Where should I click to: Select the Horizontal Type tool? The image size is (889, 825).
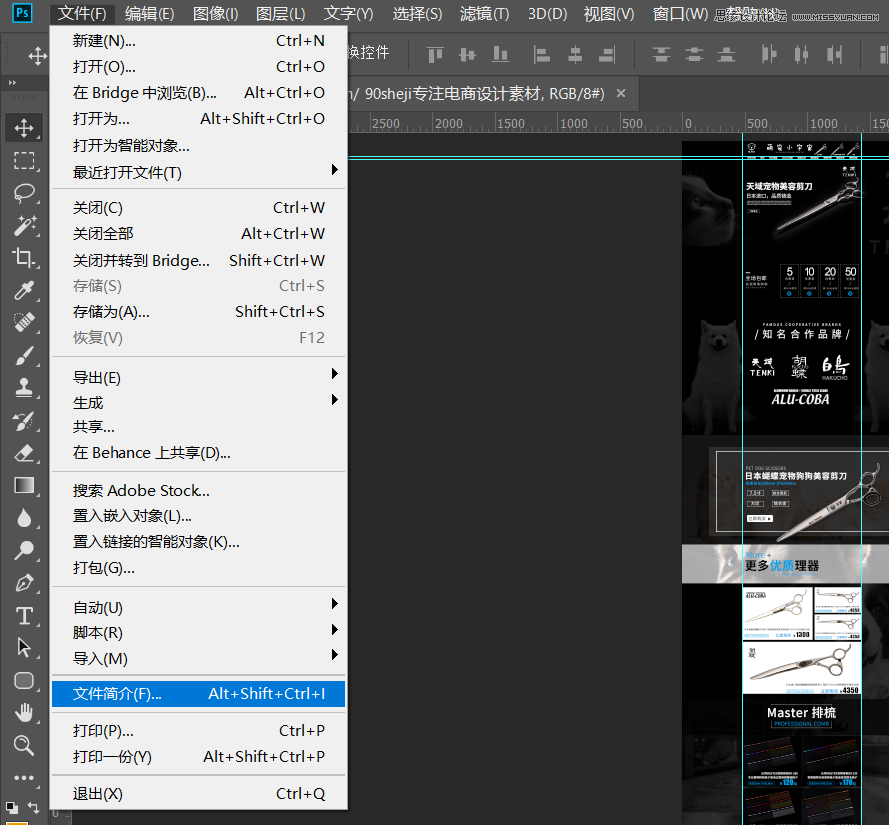click(x=24, y=615)
